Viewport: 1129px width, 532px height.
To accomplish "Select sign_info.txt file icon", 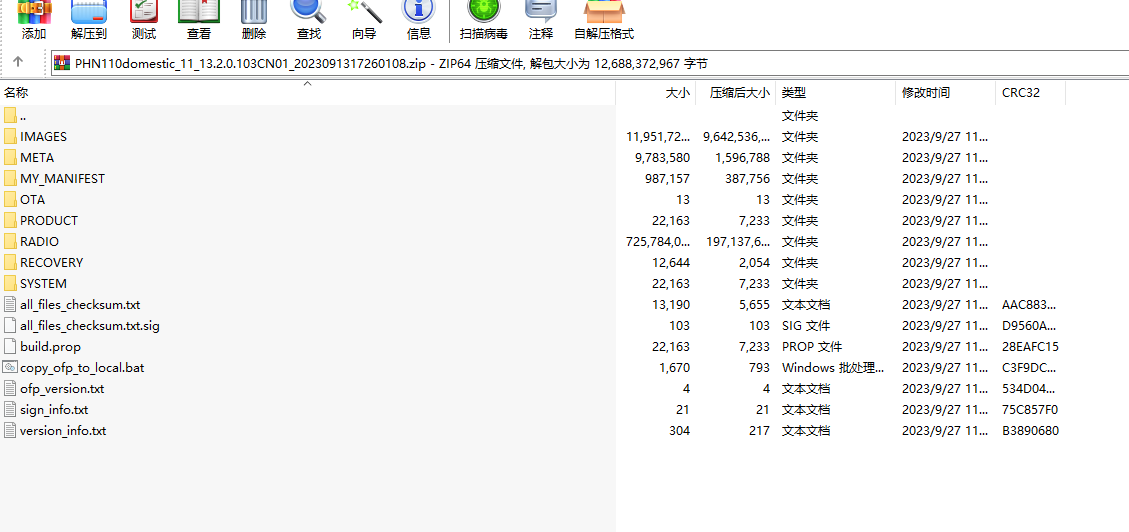I will (x=10, y=410).
